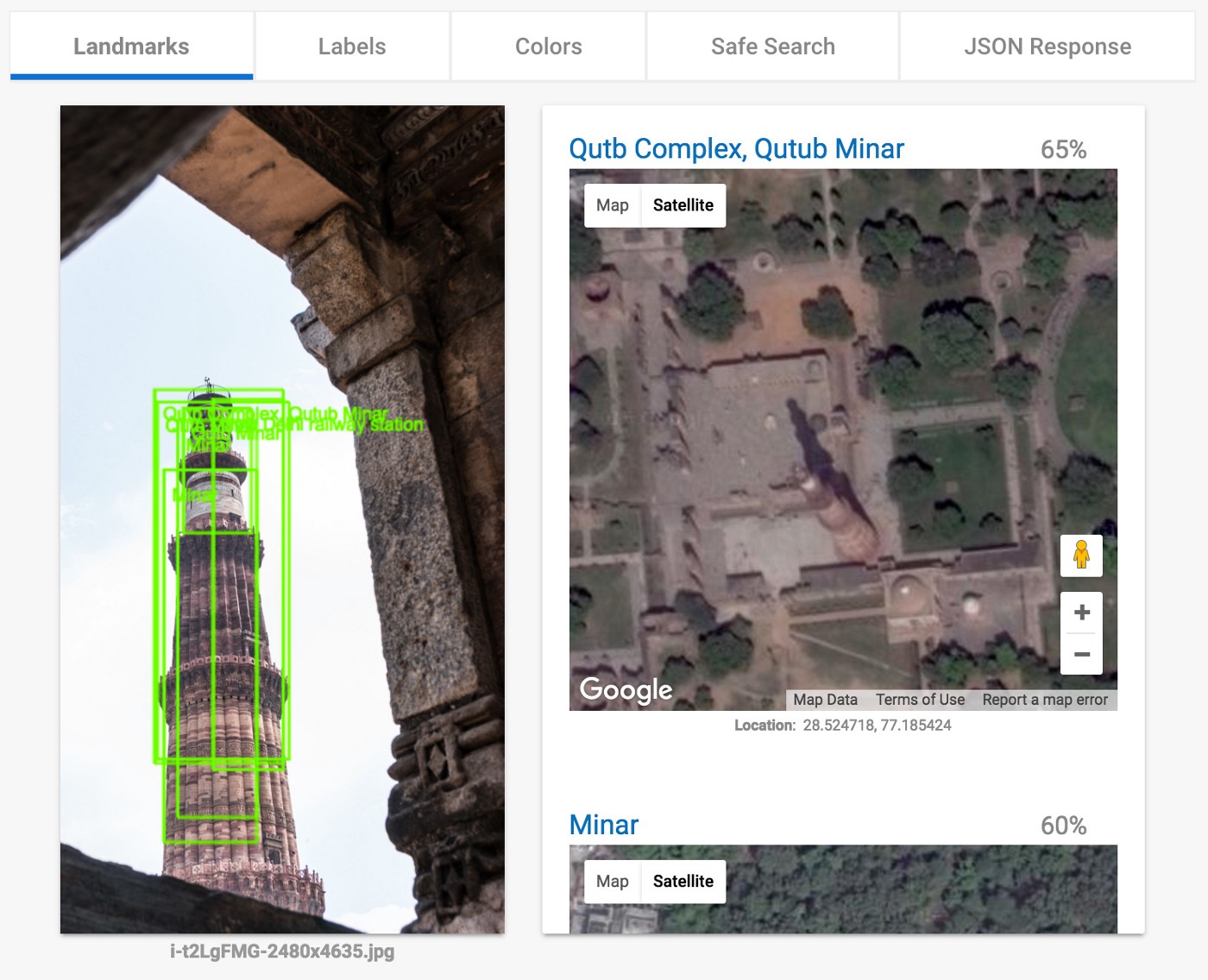
Task: Click the Google logo on map
Action: (626, 689)
